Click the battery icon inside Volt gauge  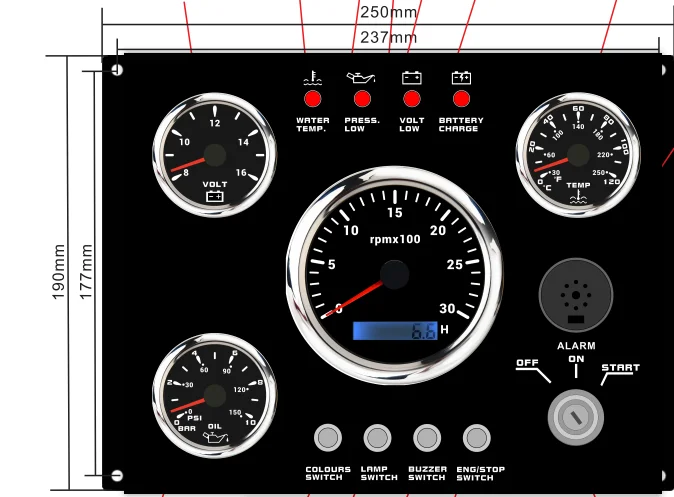pos(214,197)
